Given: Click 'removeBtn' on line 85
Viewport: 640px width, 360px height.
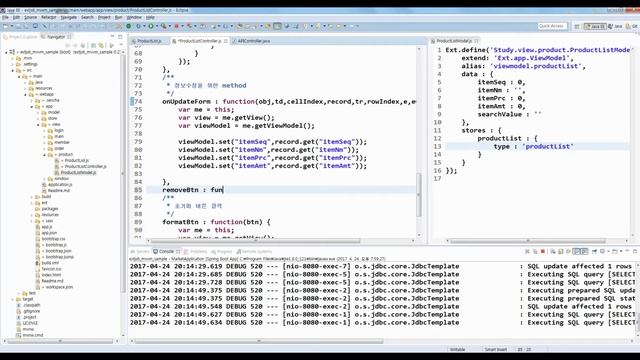Looking at the screenshot, I should (180, 190).
